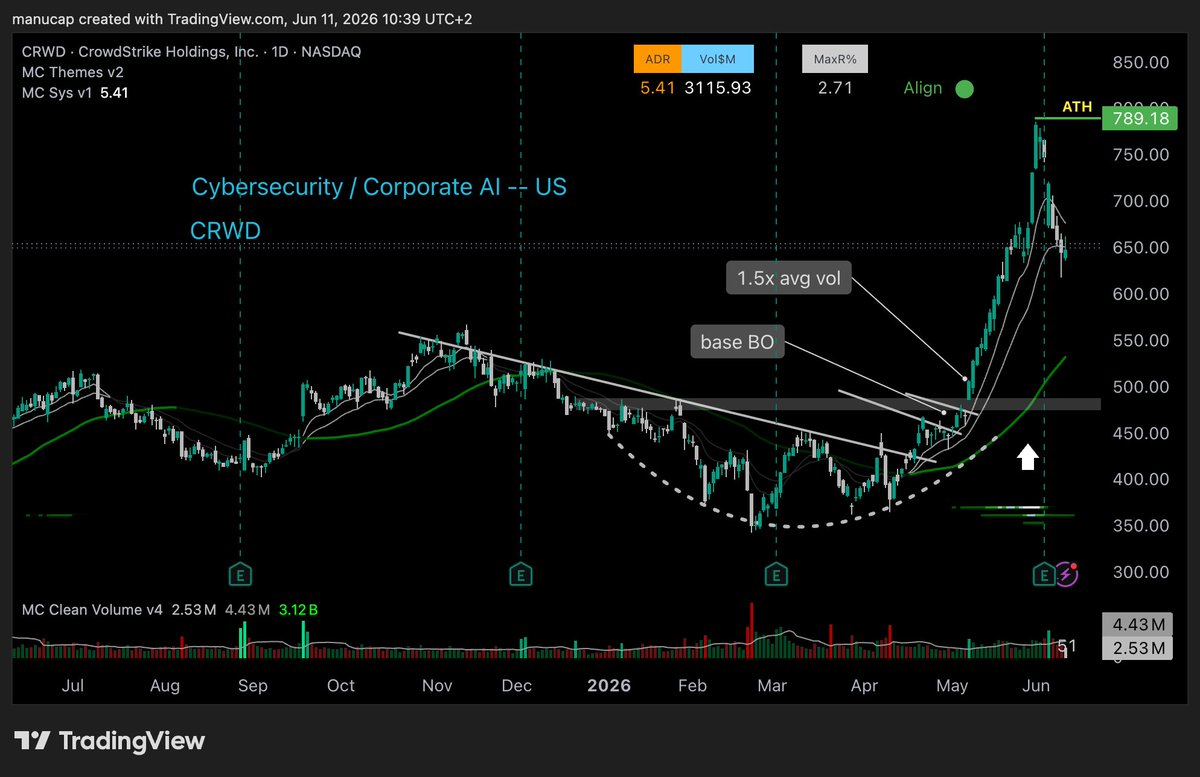Click the blue CRWD text note
This screenshot has height=777, width=1200.
click(225, 231)
